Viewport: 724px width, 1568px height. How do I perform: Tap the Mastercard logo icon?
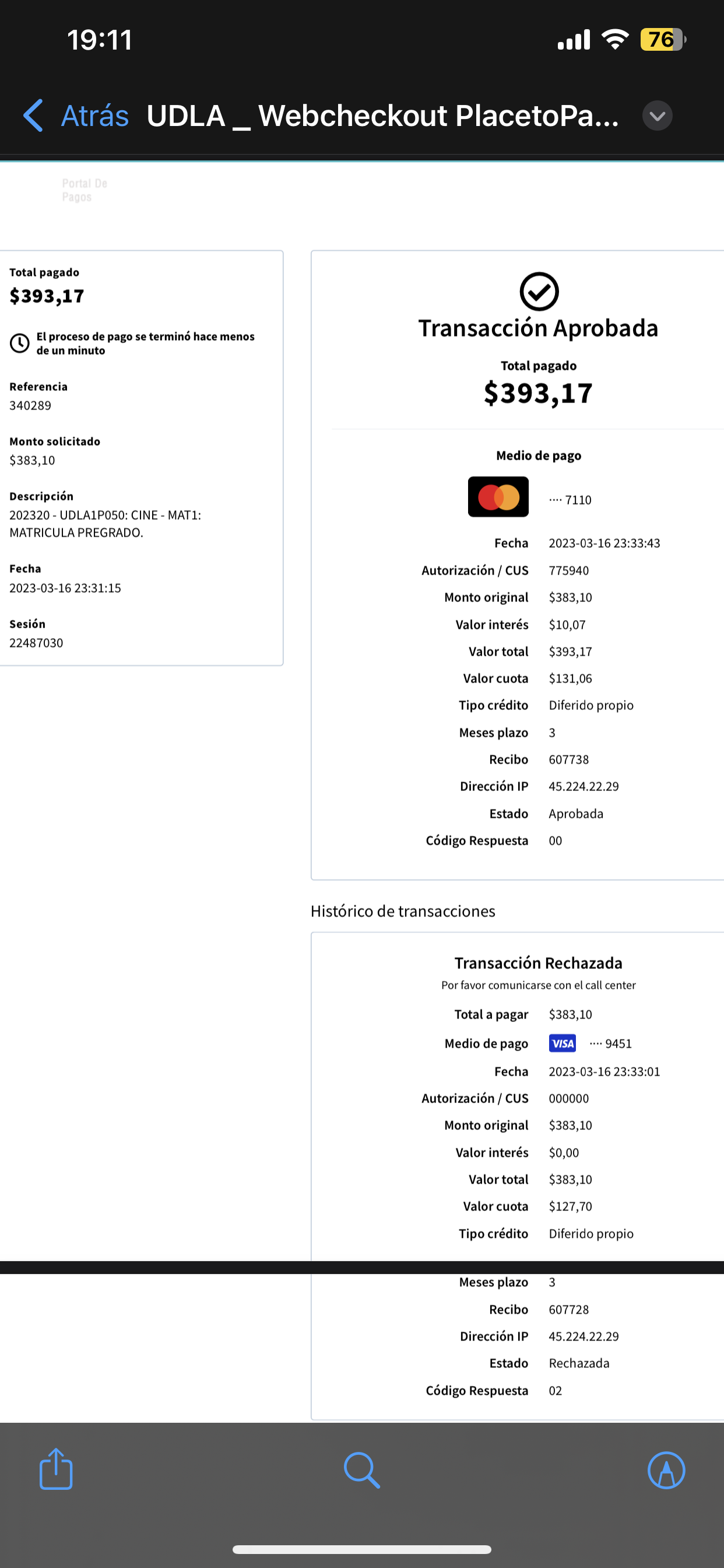click(x=498, y=496)
